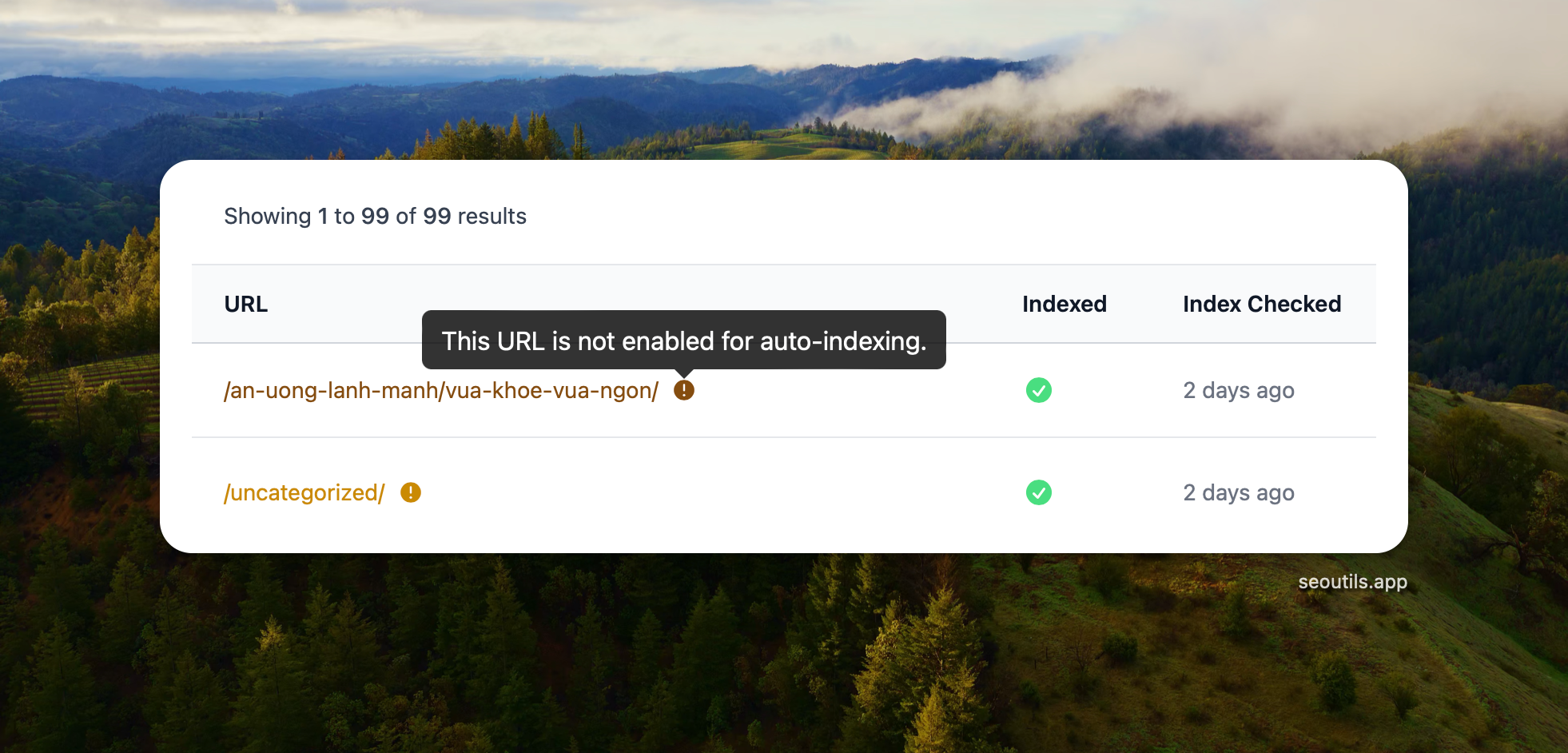Image resolution: width=1568 pixels, height=753 pixels.
Task: Click the "Showing 1 to 99" results summary
Action: (375, 217)
